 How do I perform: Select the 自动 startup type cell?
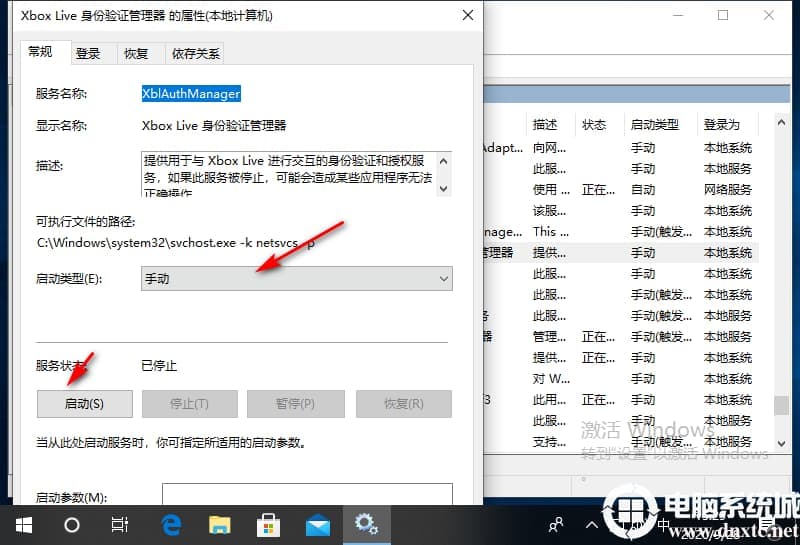(x=643, y=190)
